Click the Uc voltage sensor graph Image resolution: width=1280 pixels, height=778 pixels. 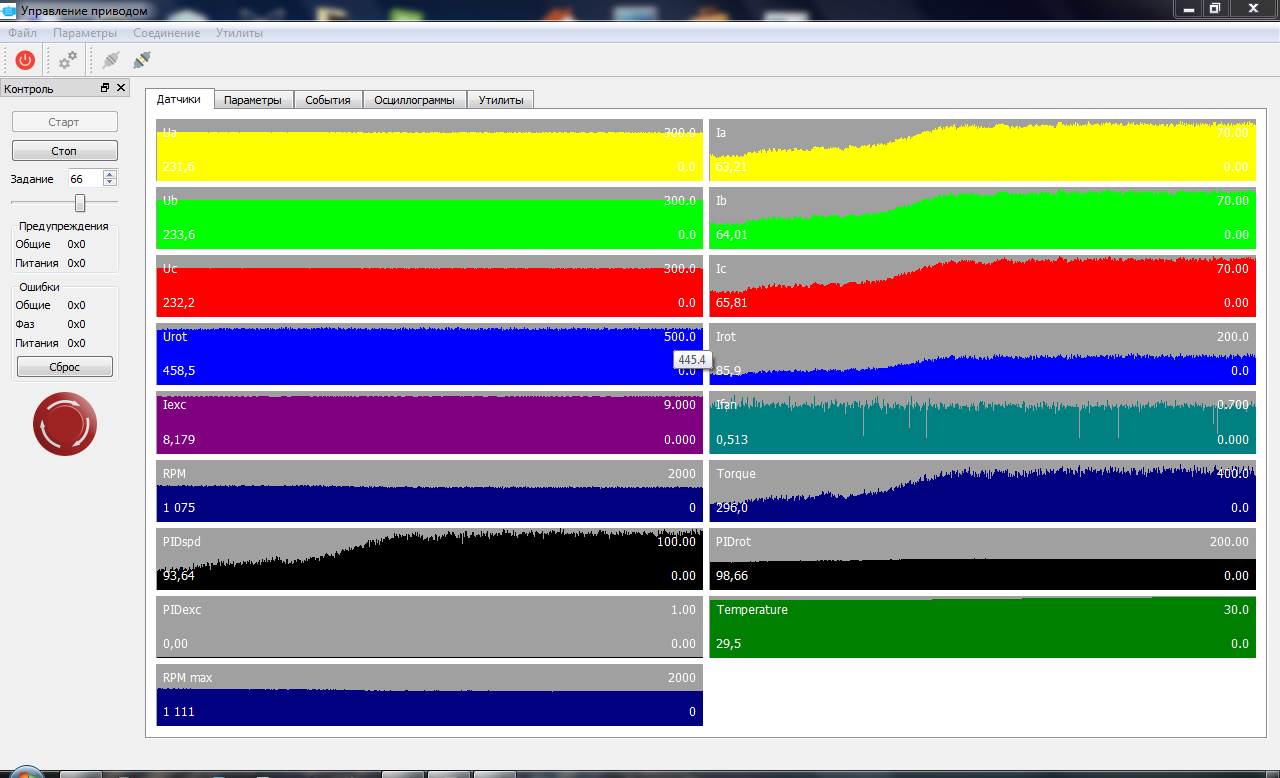coord(429,286)
